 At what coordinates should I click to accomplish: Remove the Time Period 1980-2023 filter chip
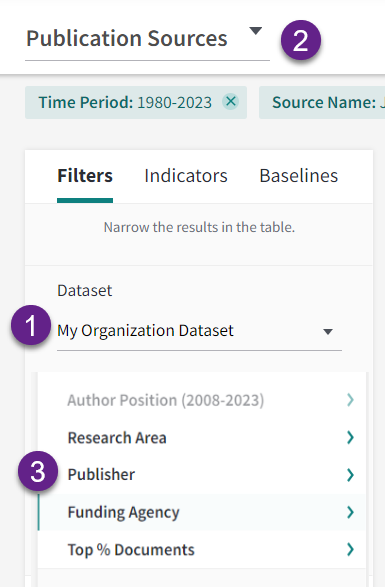[231, 101]
